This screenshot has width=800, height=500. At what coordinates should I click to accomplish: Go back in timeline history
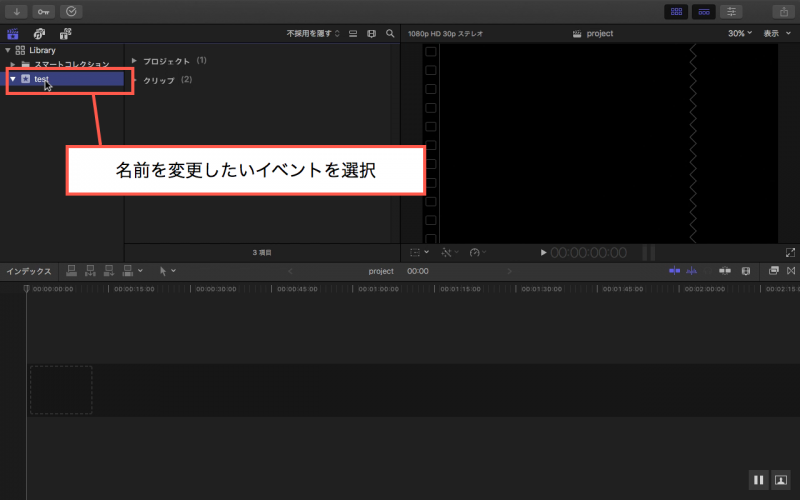[x=290, y=271]
